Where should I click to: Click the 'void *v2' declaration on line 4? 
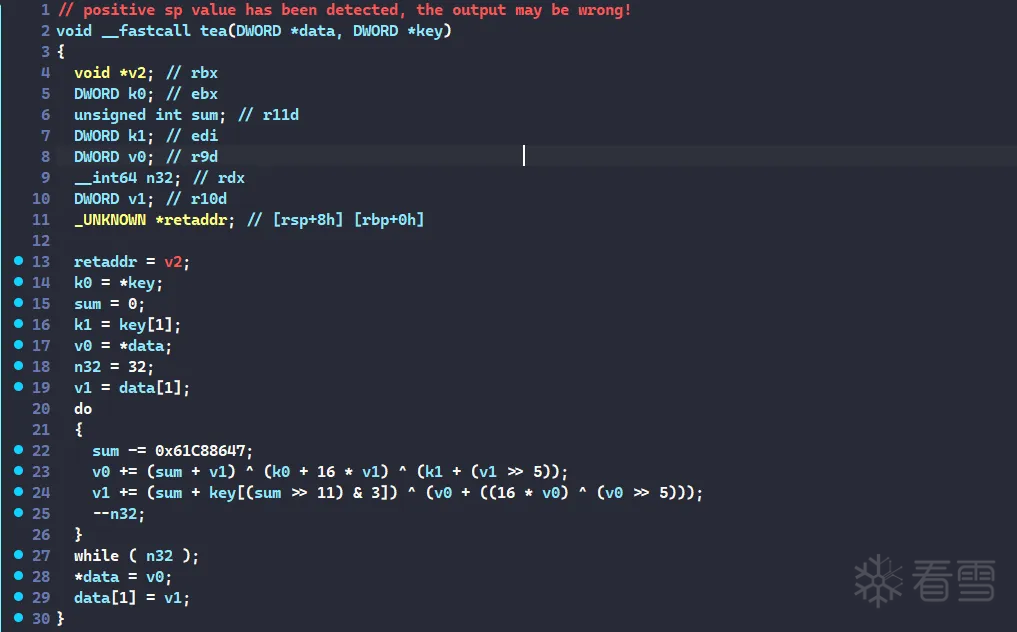pos(110,73)
